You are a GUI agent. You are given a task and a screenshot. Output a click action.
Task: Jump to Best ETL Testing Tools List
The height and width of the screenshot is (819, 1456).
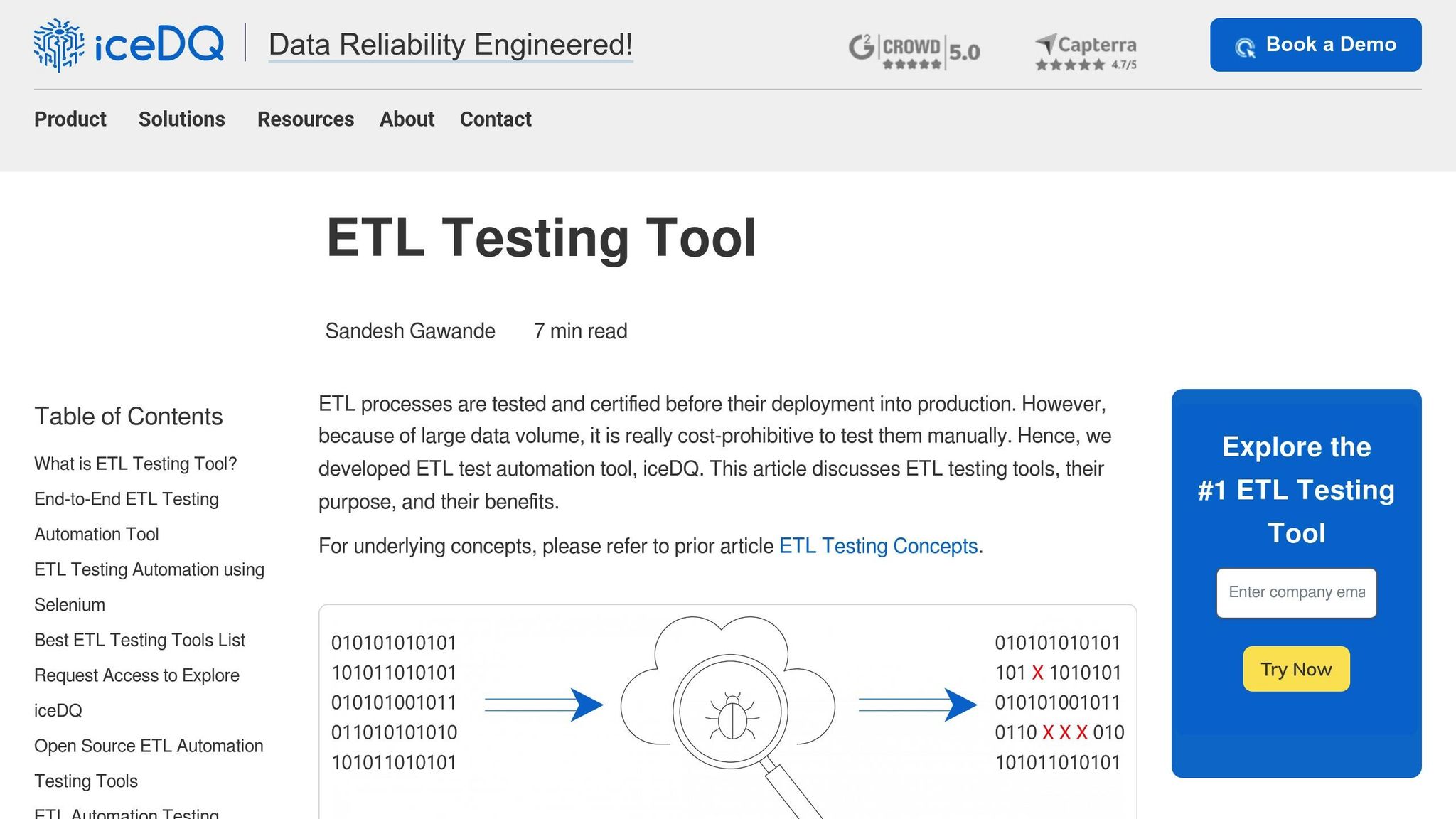click(139, 641)
